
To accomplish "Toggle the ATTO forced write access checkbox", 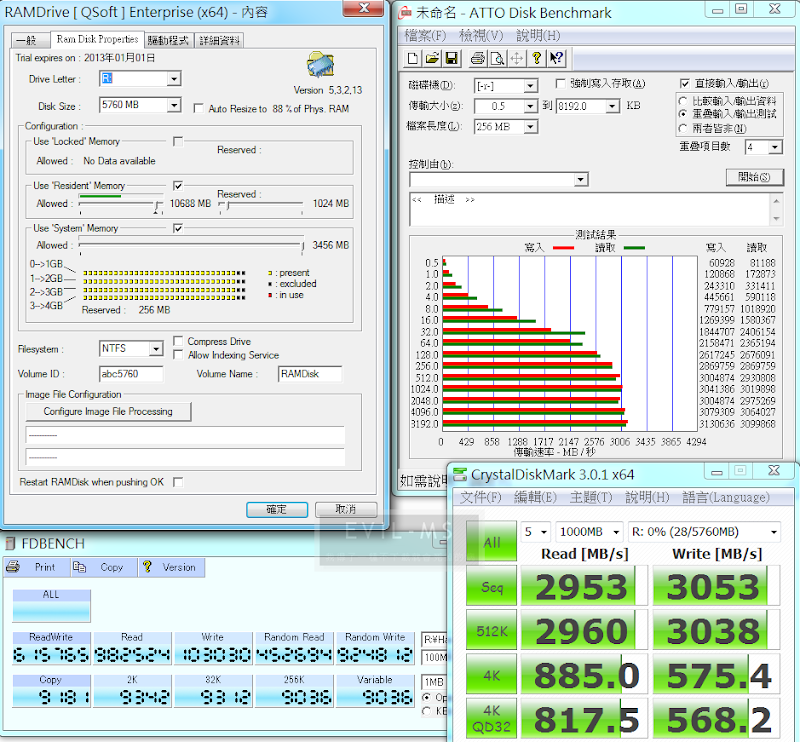I will [560, 83].
